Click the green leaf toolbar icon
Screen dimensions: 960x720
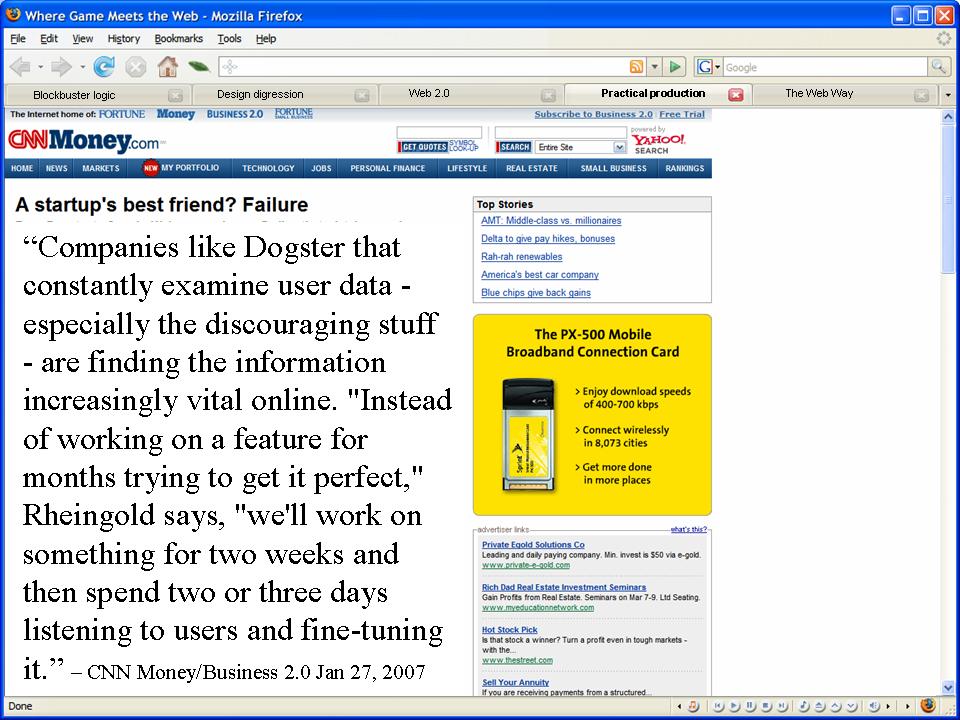[199, 66]
